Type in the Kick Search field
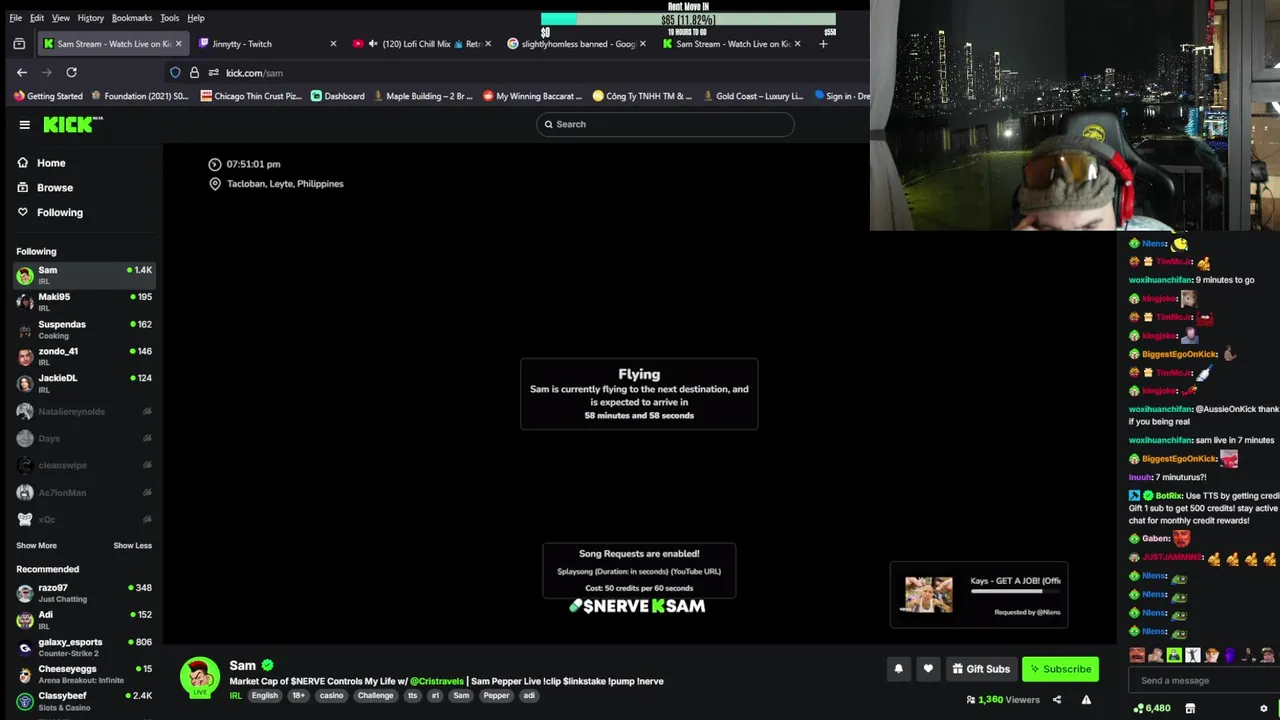1280x720 pixels. point(665,124)
